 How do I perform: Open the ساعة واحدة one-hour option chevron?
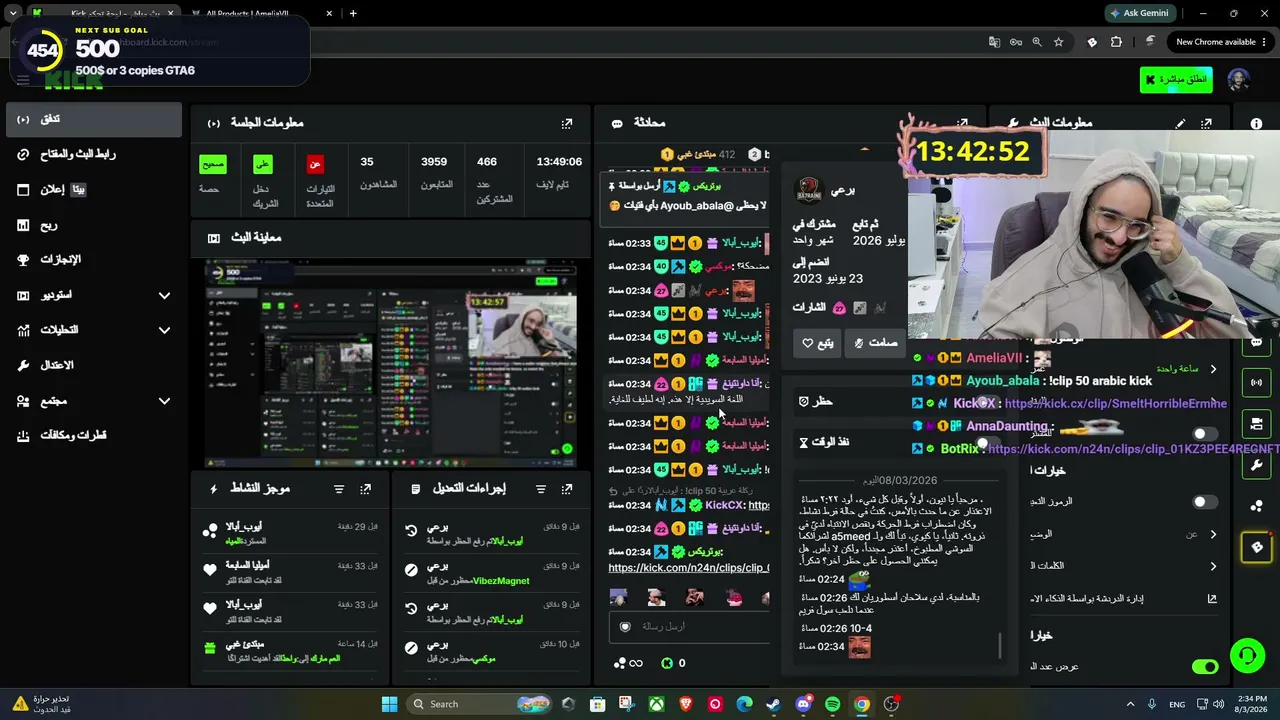[x=1213, y=369]
